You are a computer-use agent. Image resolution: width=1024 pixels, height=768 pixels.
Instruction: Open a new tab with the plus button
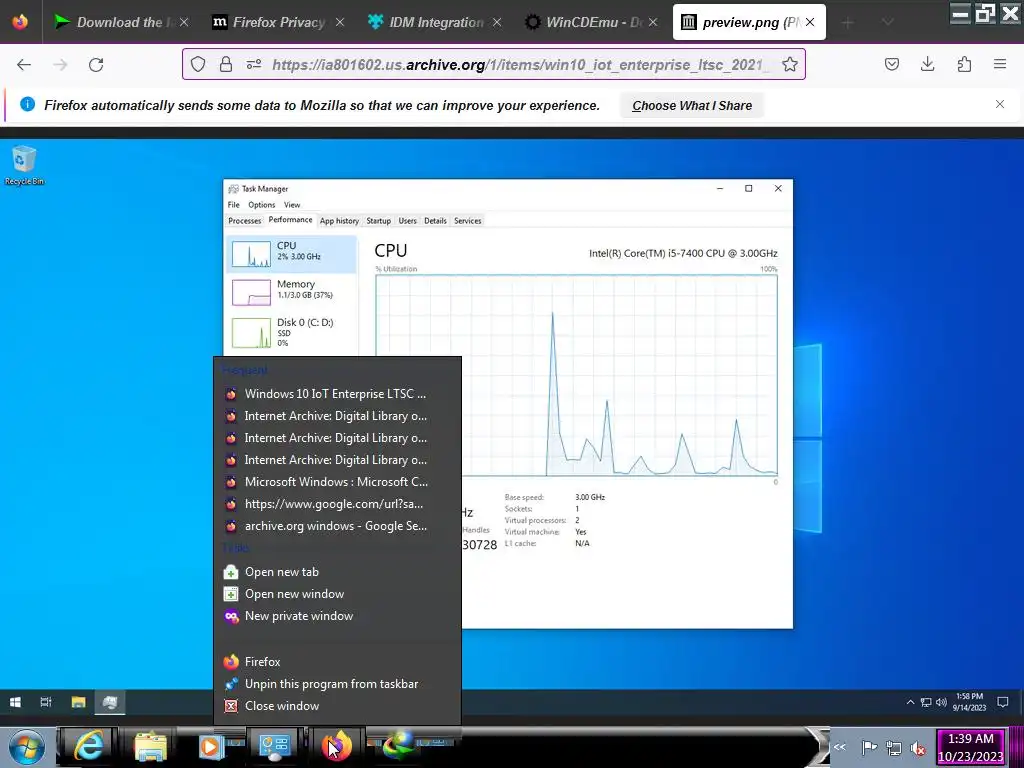tap(848, 22)
